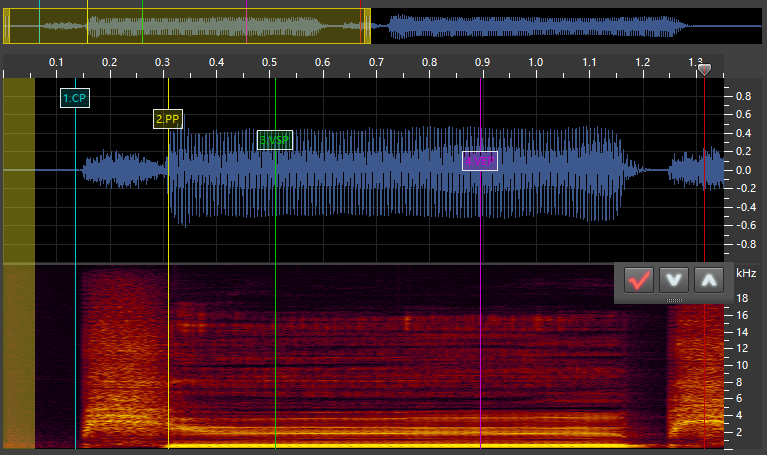Click the 0.5 mark on the time ruler

(x=269, y=63)
